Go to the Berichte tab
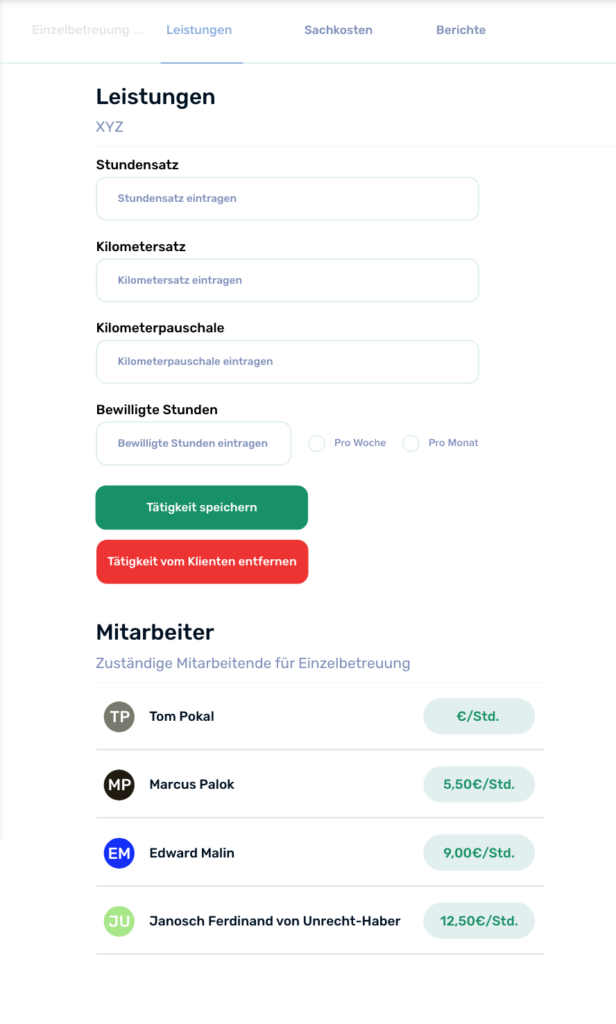Image resolution: width=616 pixels, height=1024 pixels. 461,30
